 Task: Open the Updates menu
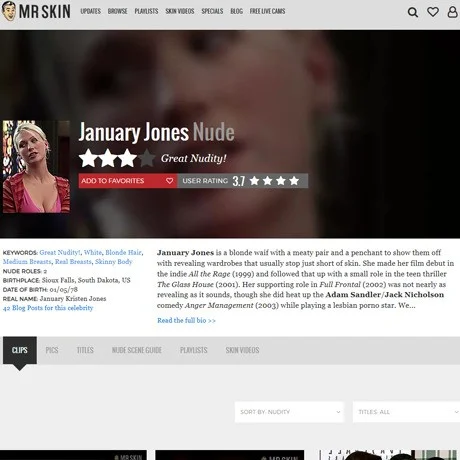(x=90, y=11)
